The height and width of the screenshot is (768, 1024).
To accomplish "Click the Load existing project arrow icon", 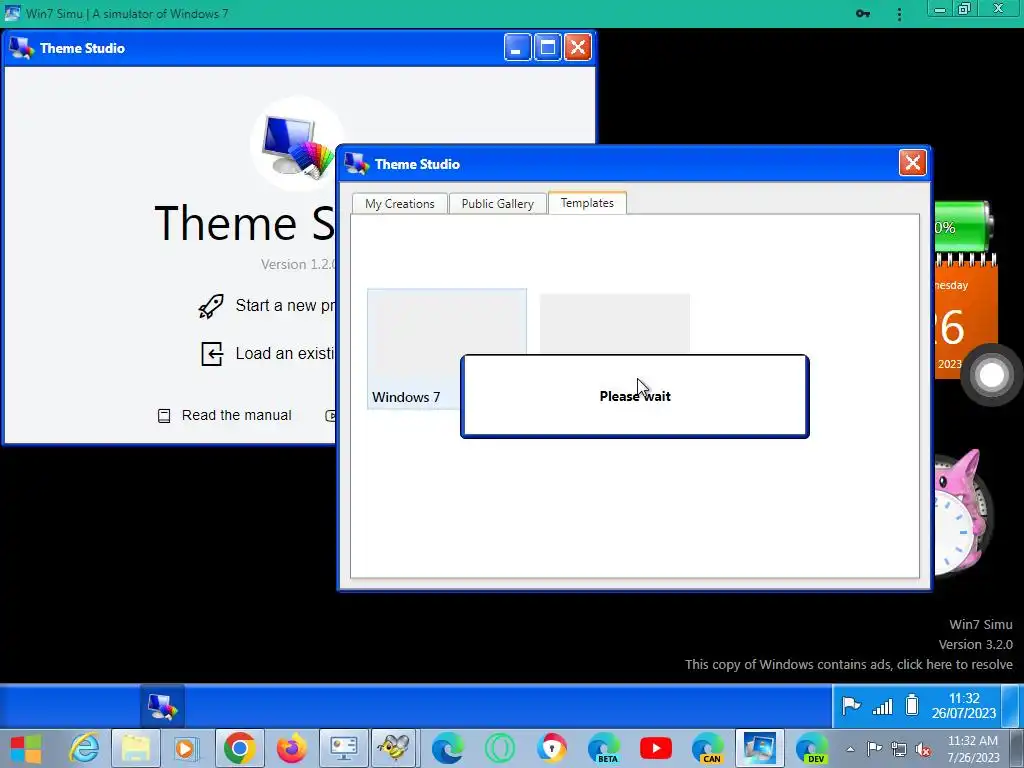I will (x=212, y=353).
